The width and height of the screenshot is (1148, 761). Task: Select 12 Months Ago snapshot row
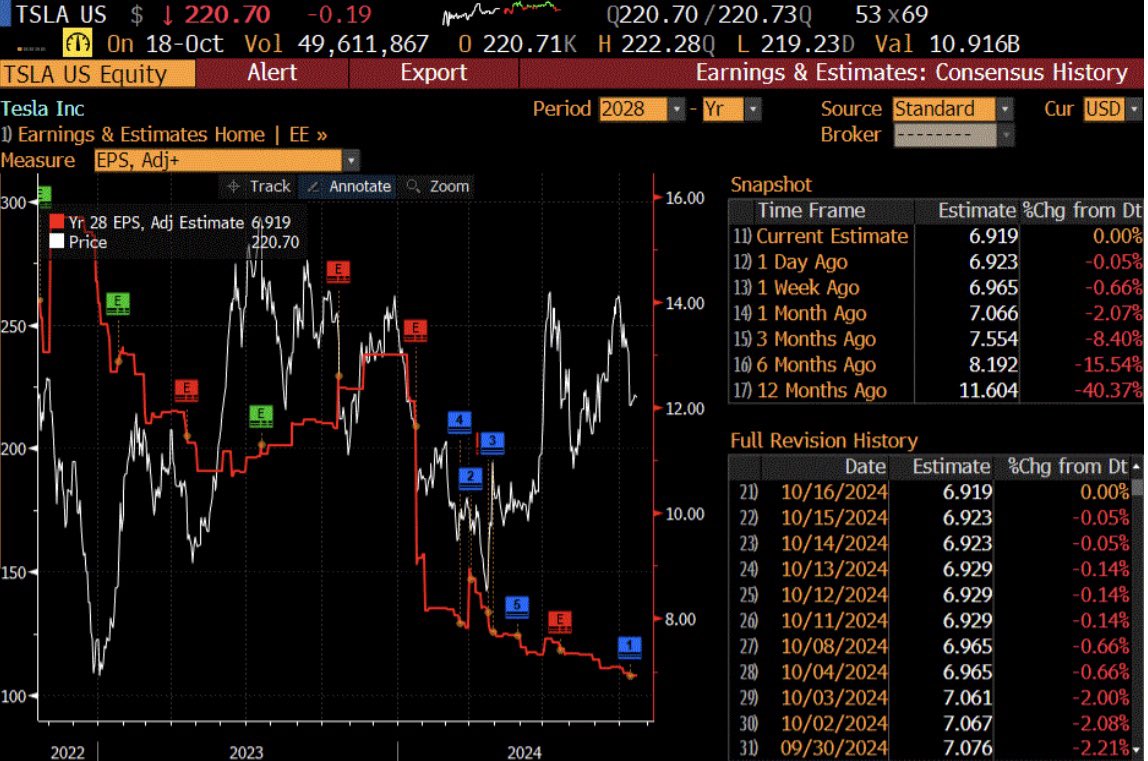936,390
